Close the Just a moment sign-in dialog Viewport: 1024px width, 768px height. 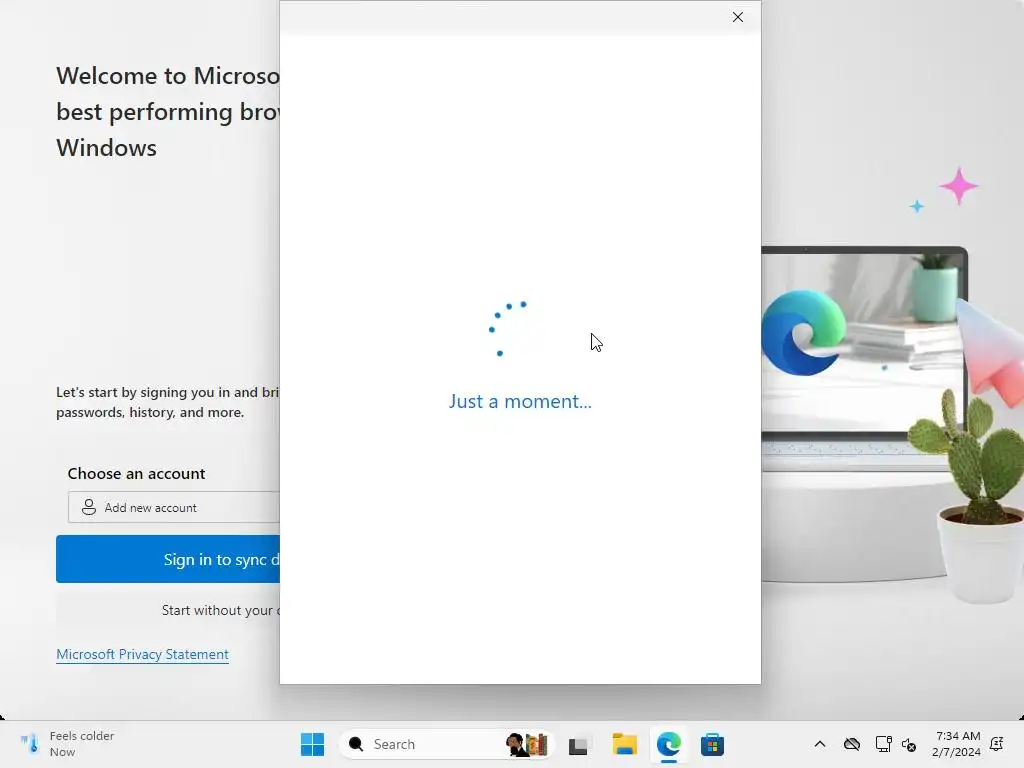tap(737, 17)
